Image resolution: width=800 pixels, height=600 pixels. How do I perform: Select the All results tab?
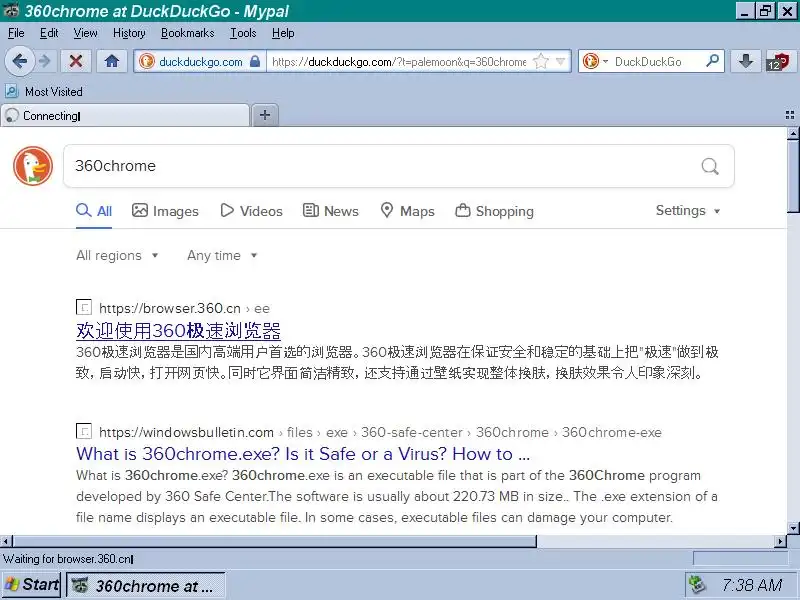click(x=94, y=211)
